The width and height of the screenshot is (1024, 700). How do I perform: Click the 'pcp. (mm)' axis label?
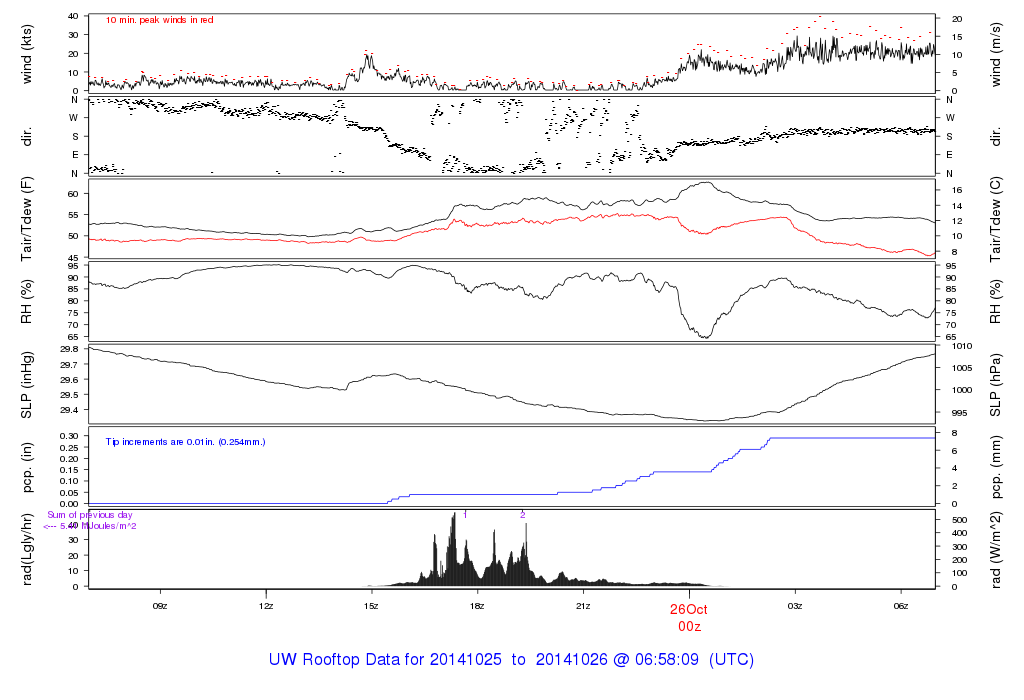tap(995, 468)
